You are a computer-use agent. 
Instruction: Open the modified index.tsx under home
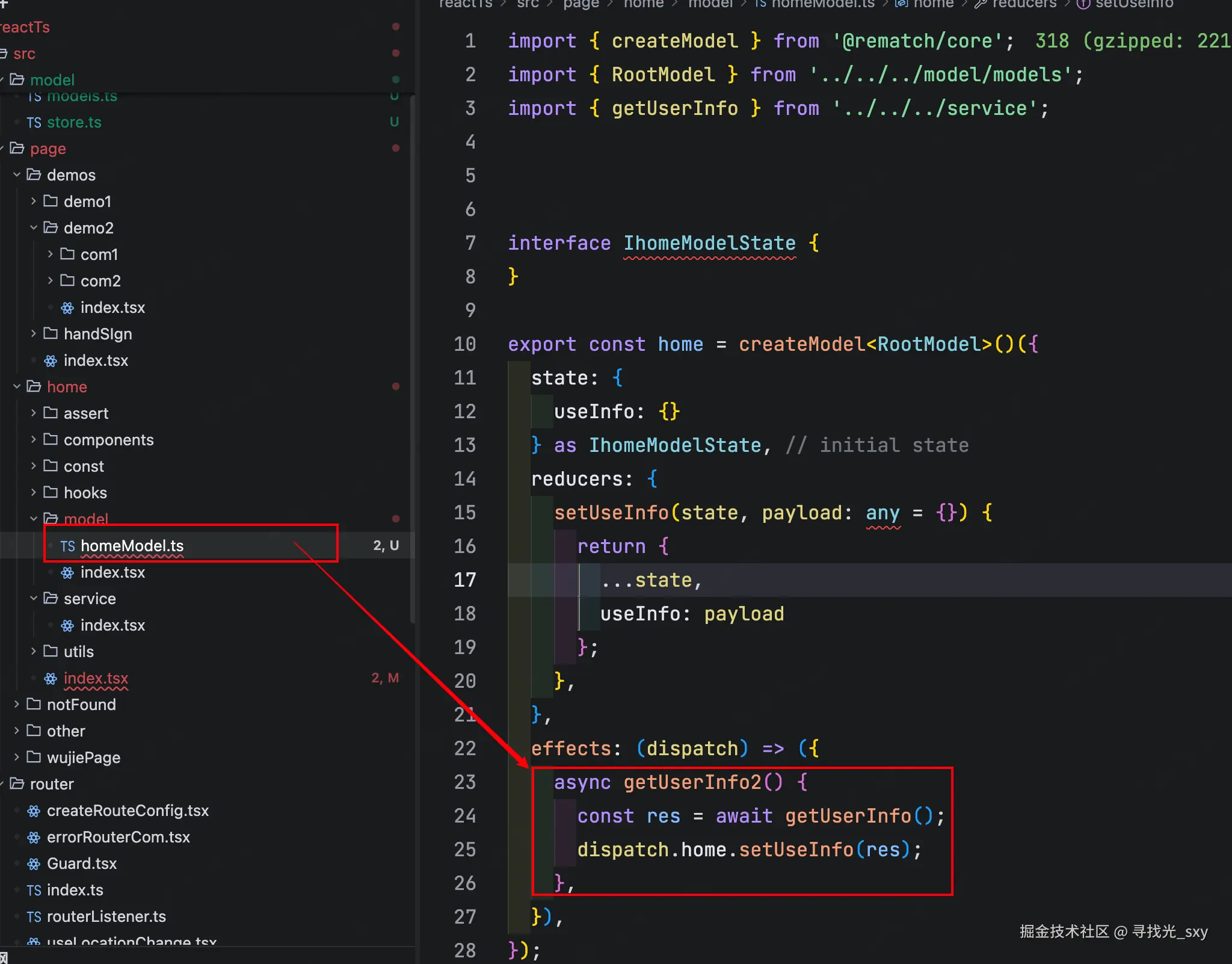(96, 678)
